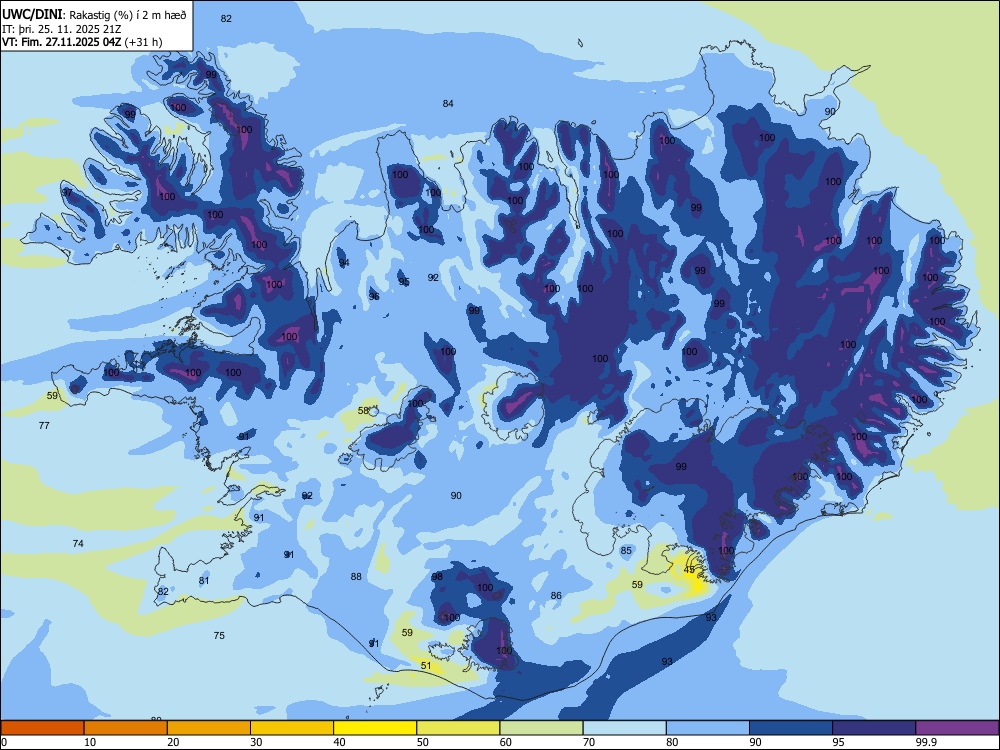The height and width of the screenshot is (750, 1000).
Task: Pick the 40–50 bright yellow legend swatch
Action: pos(375,728)
